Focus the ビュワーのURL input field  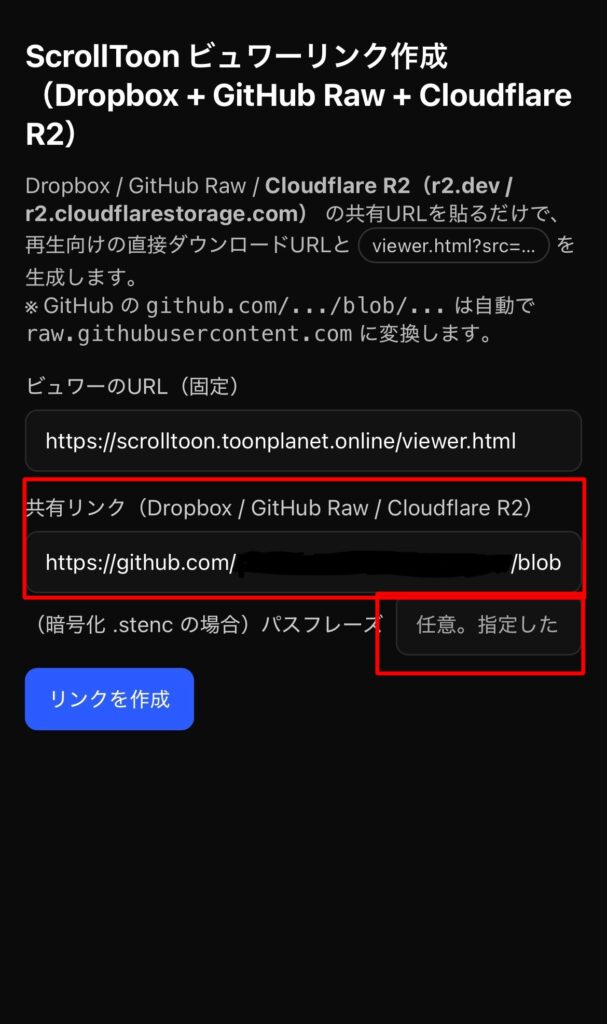click(x=303, y=441)
